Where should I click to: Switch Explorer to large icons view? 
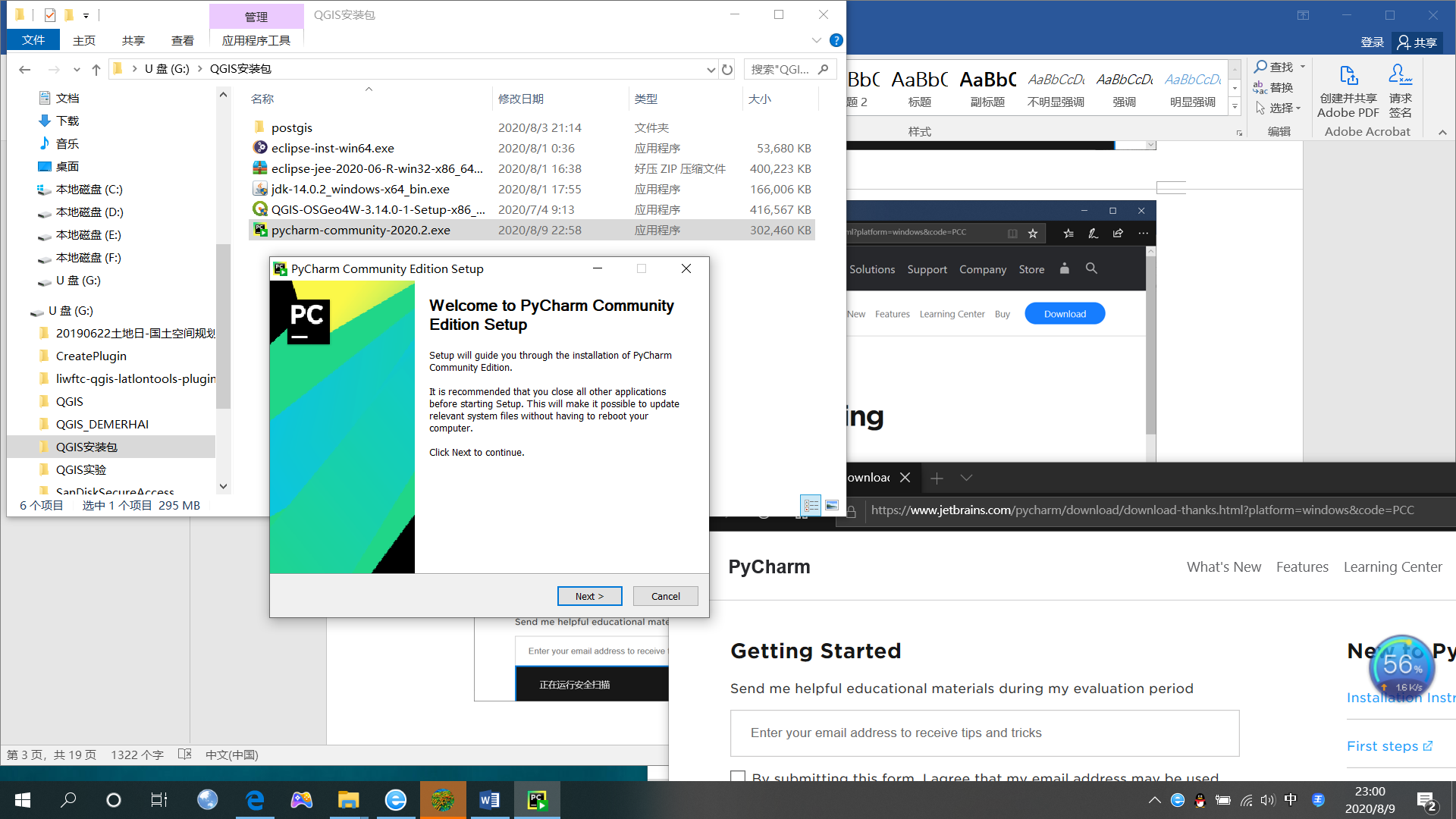(x=832, y=505)
